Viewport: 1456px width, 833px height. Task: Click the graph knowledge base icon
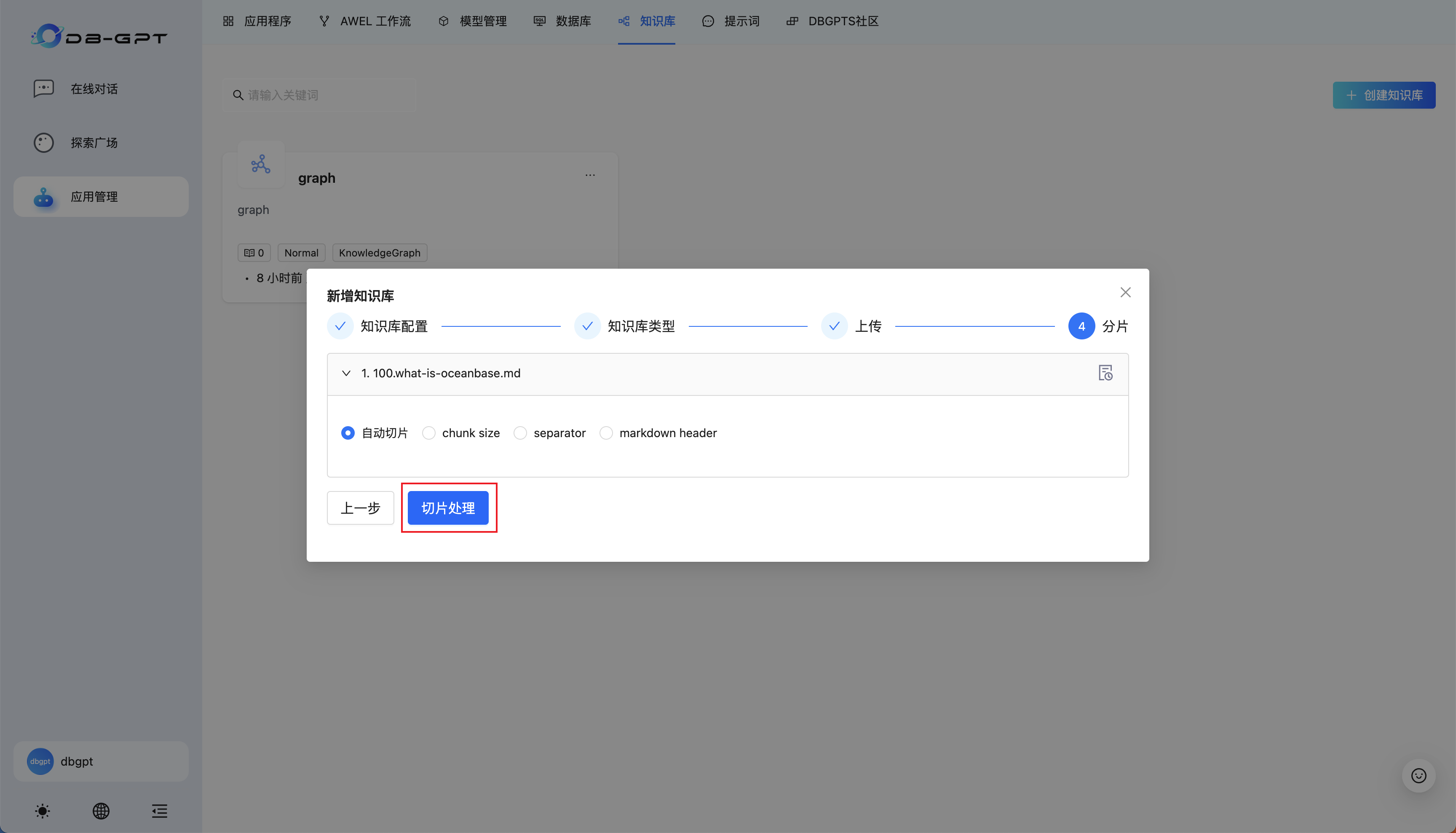point(261,165)
